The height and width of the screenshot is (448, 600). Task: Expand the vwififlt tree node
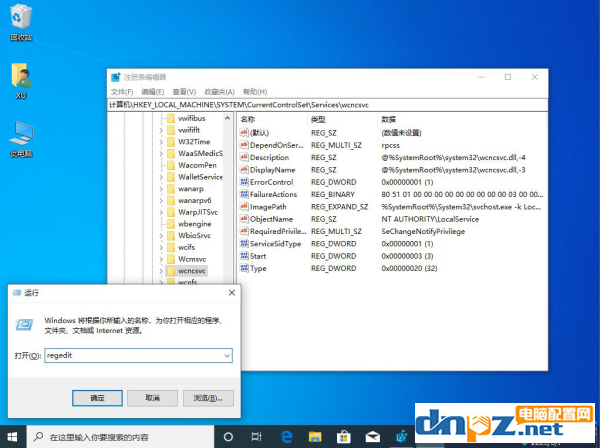tap(161, 130)
